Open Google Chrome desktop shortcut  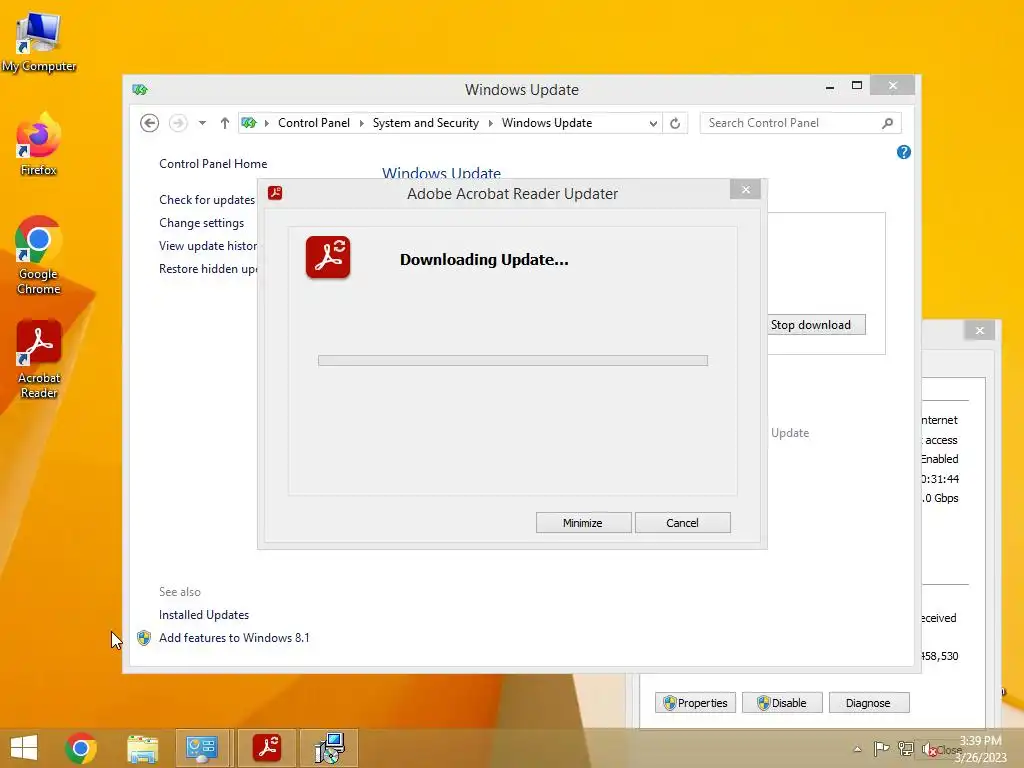(x=39, y=255)
